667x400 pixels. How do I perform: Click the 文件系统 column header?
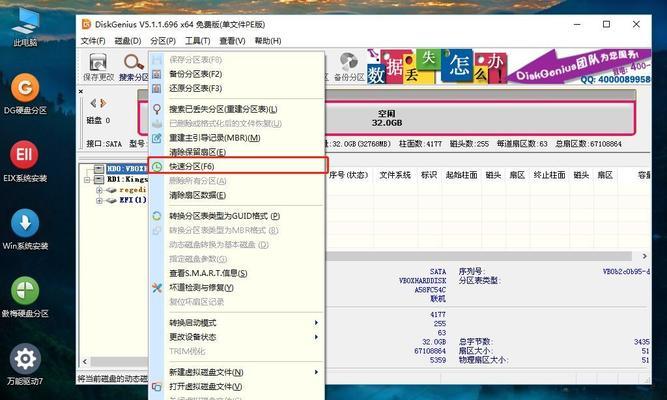pos(395,175)
